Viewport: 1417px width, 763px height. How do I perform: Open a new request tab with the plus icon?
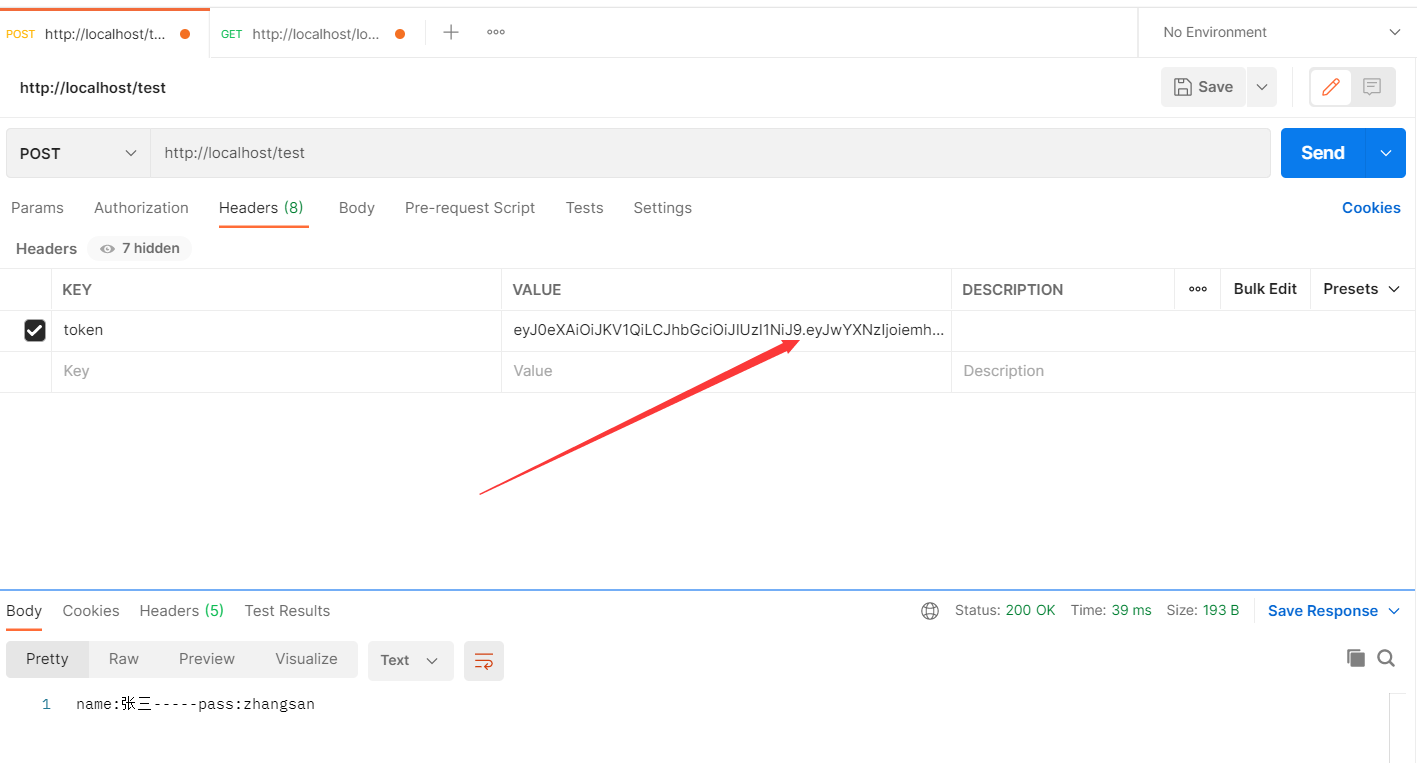pyautogui.click(x=450, y=31)
